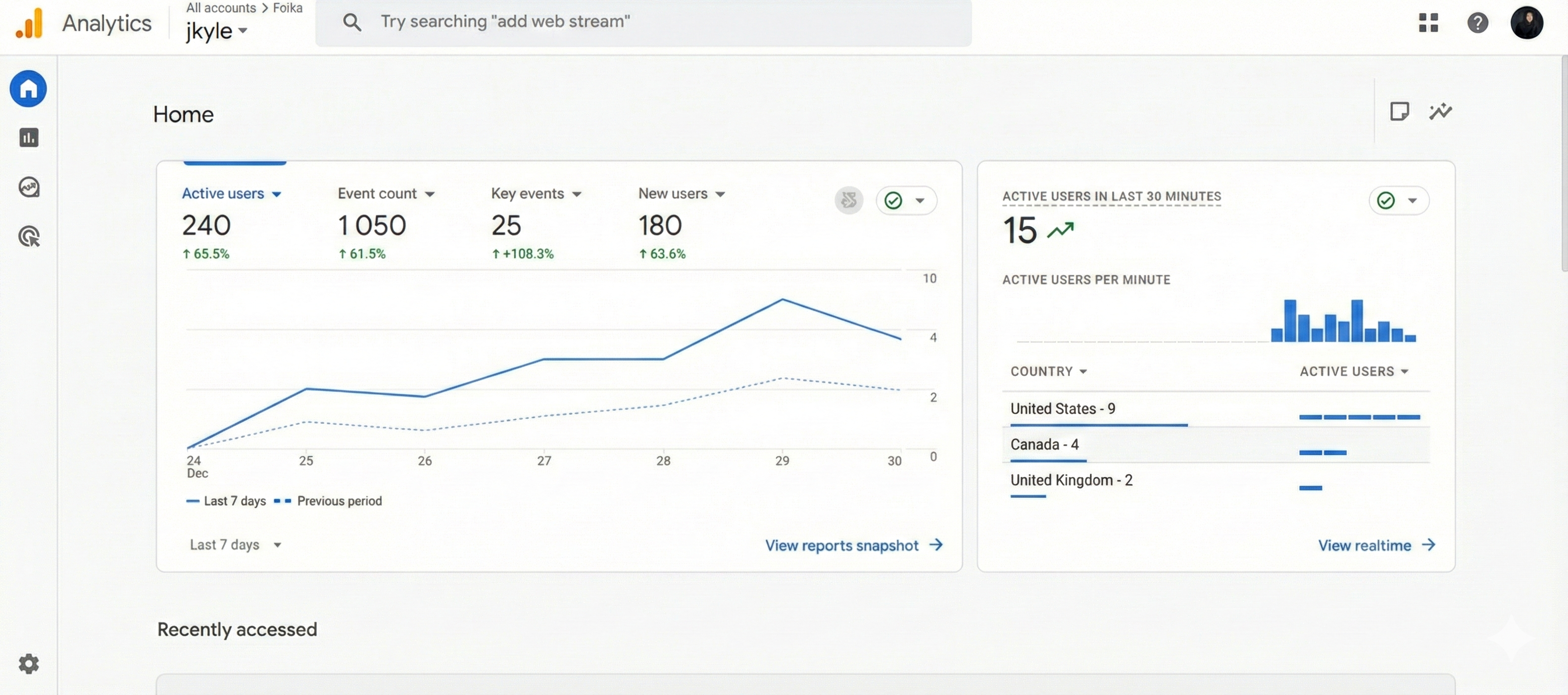This screenshot has height=695, width=1568.
Task: Click the annotations note icon
Action: point(1399,111)
